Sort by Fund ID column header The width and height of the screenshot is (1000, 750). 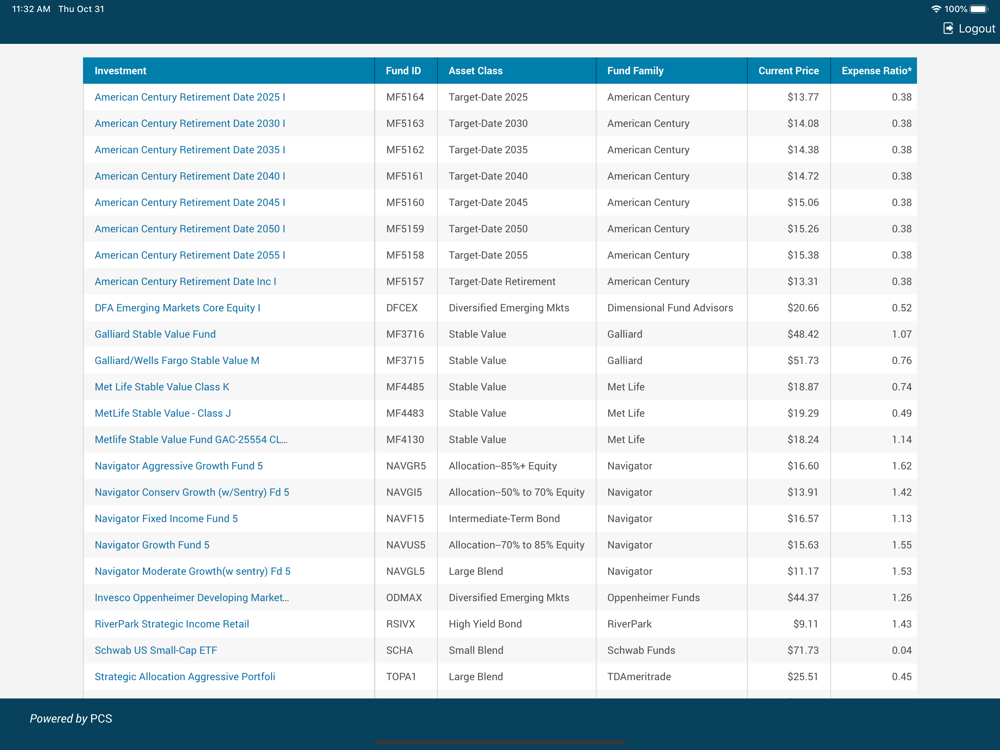click(x=404, y=71)
